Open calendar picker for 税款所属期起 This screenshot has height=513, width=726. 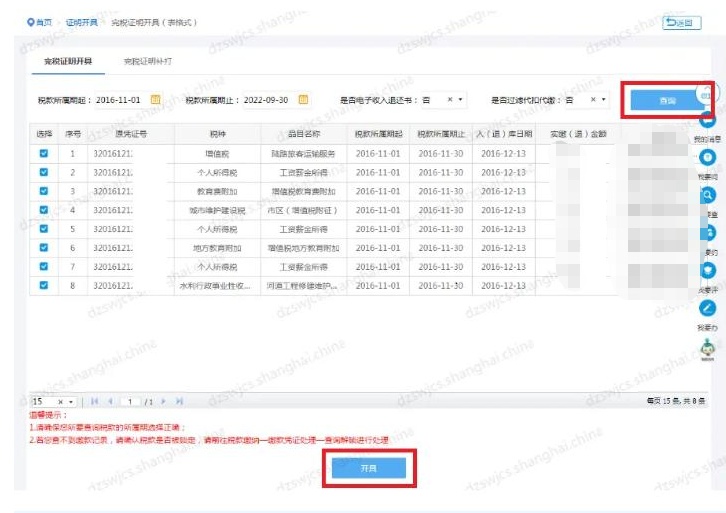tap(156, 100)
